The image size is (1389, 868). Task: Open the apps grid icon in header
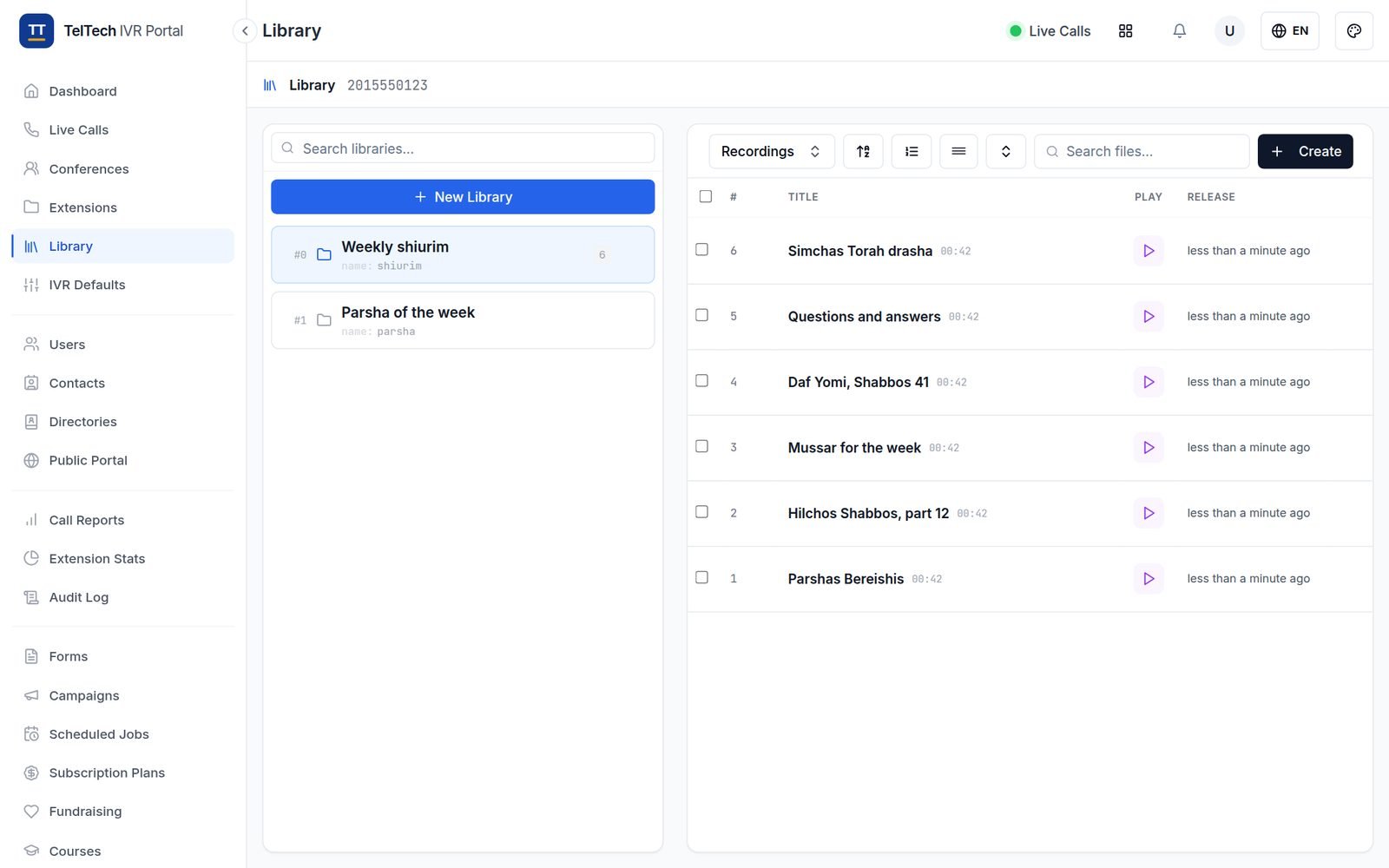click(x=1125, y=31)
